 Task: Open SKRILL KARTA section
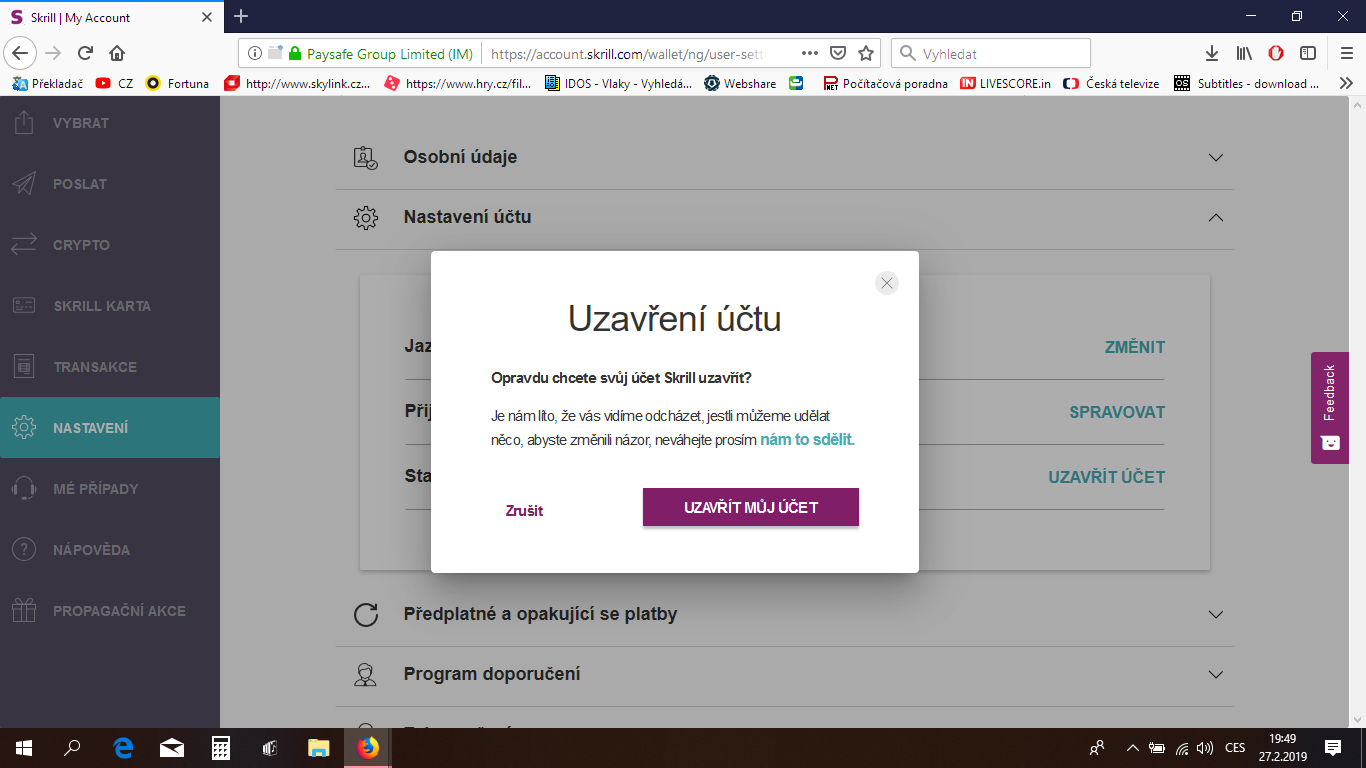(110, 306)
